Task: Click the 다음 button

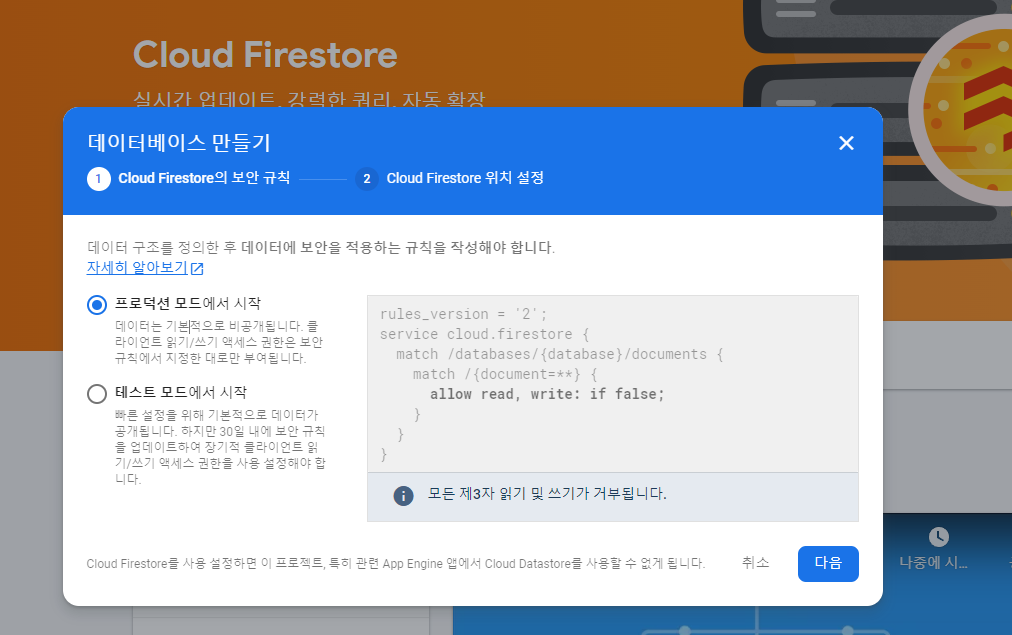Action: [827, 563]
